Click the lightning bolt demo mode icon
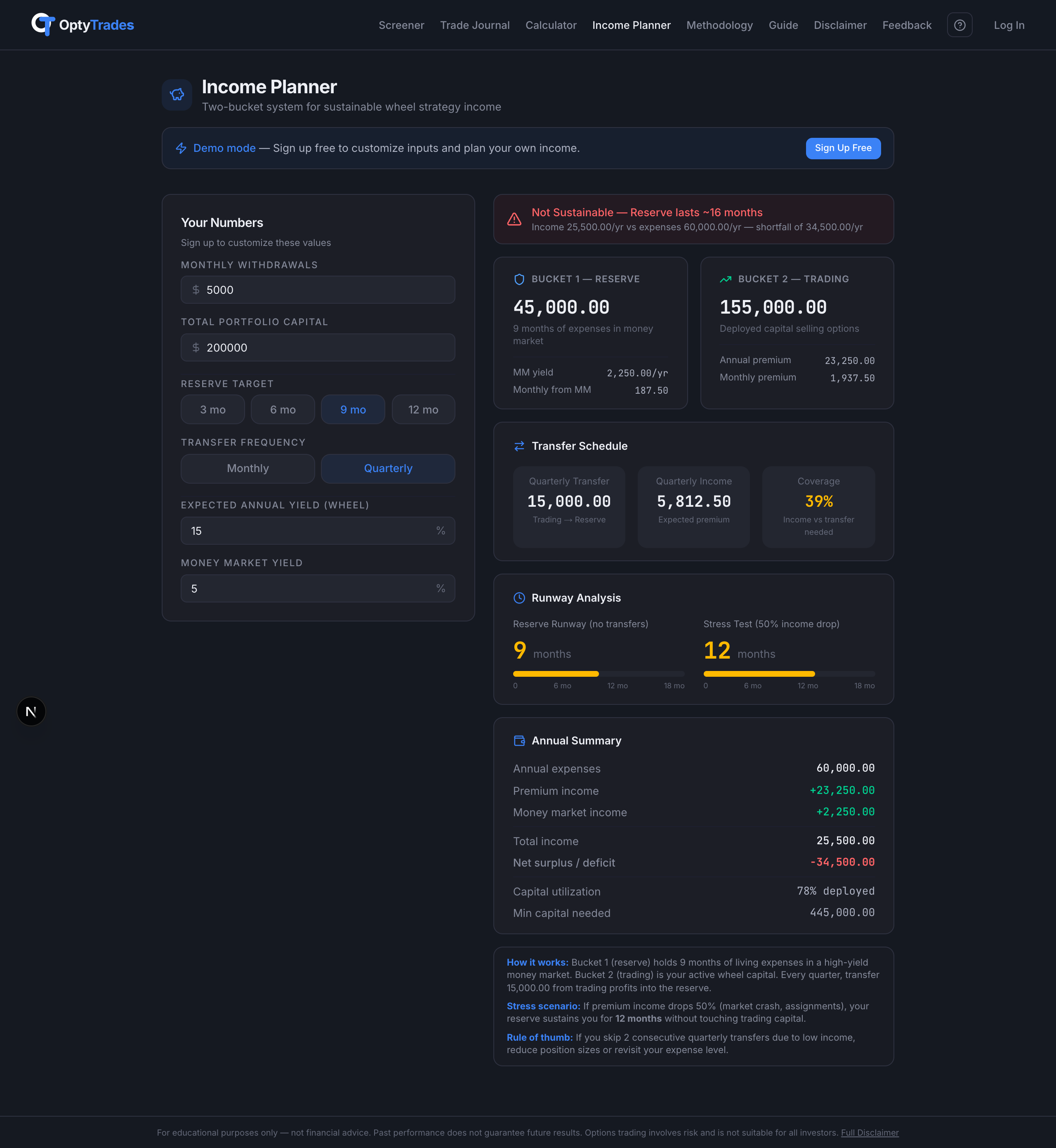1056x1148 pixels. coord(181,148)
